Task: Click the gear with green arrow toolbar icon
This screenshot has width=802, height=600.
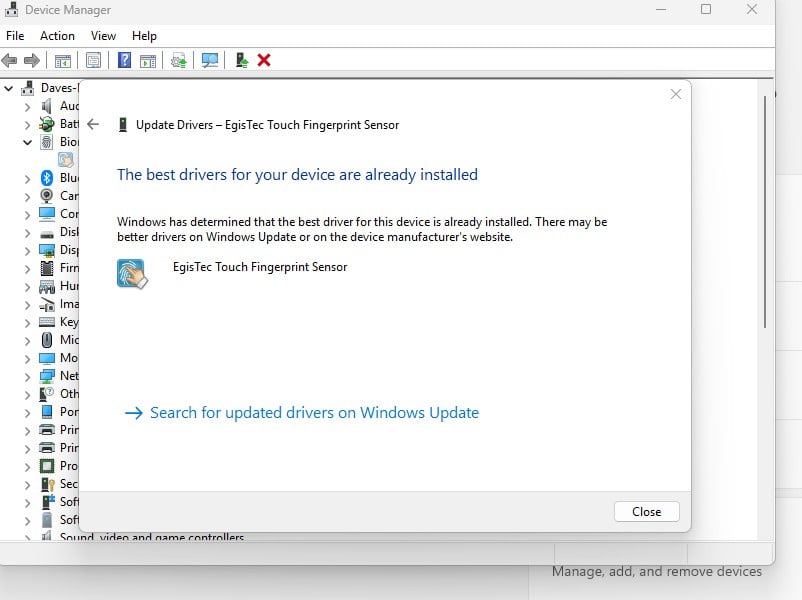Action: pos(179,60)
